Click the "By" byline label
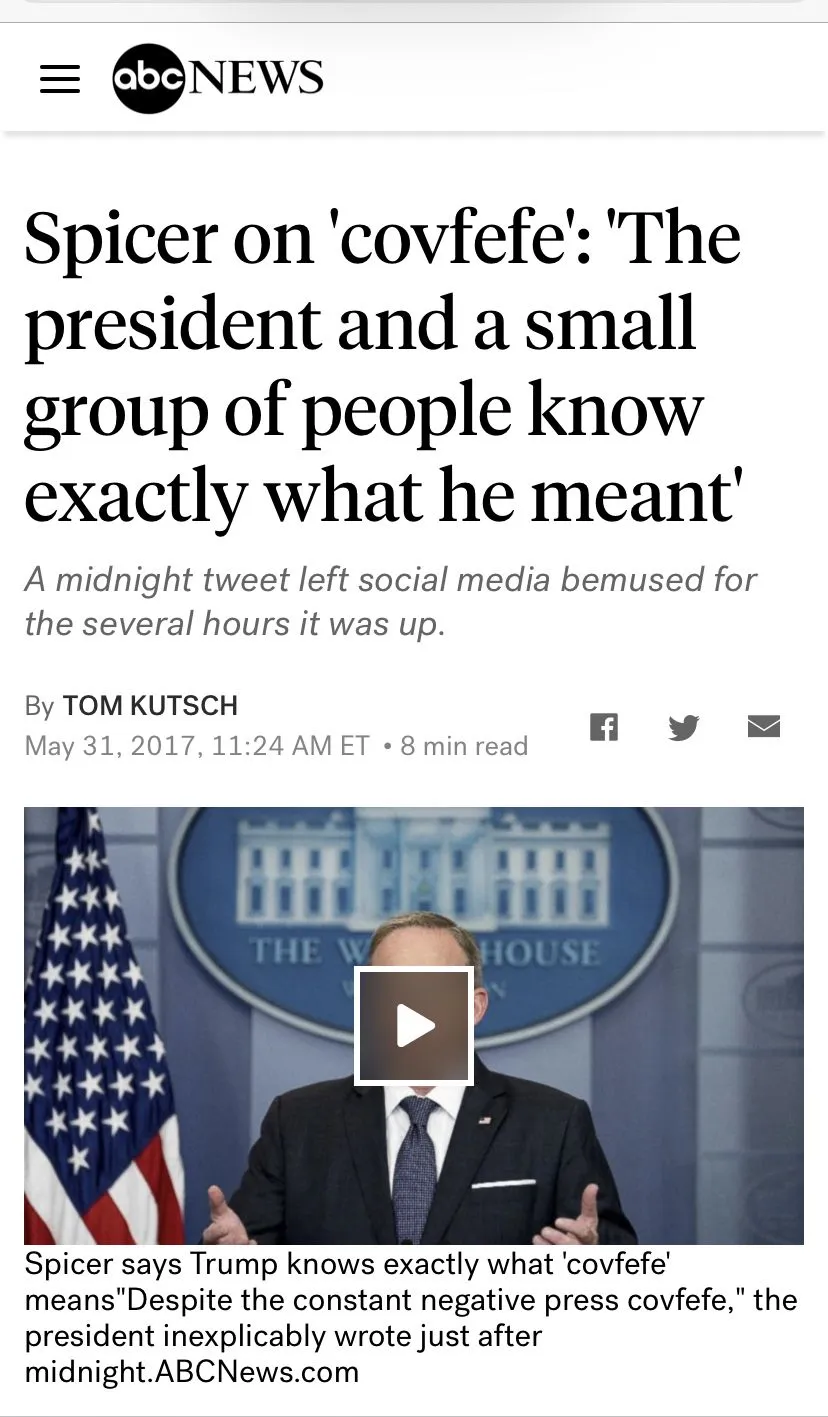The height and width of the screenshot is (1417, 828). [x=39, y=706]
